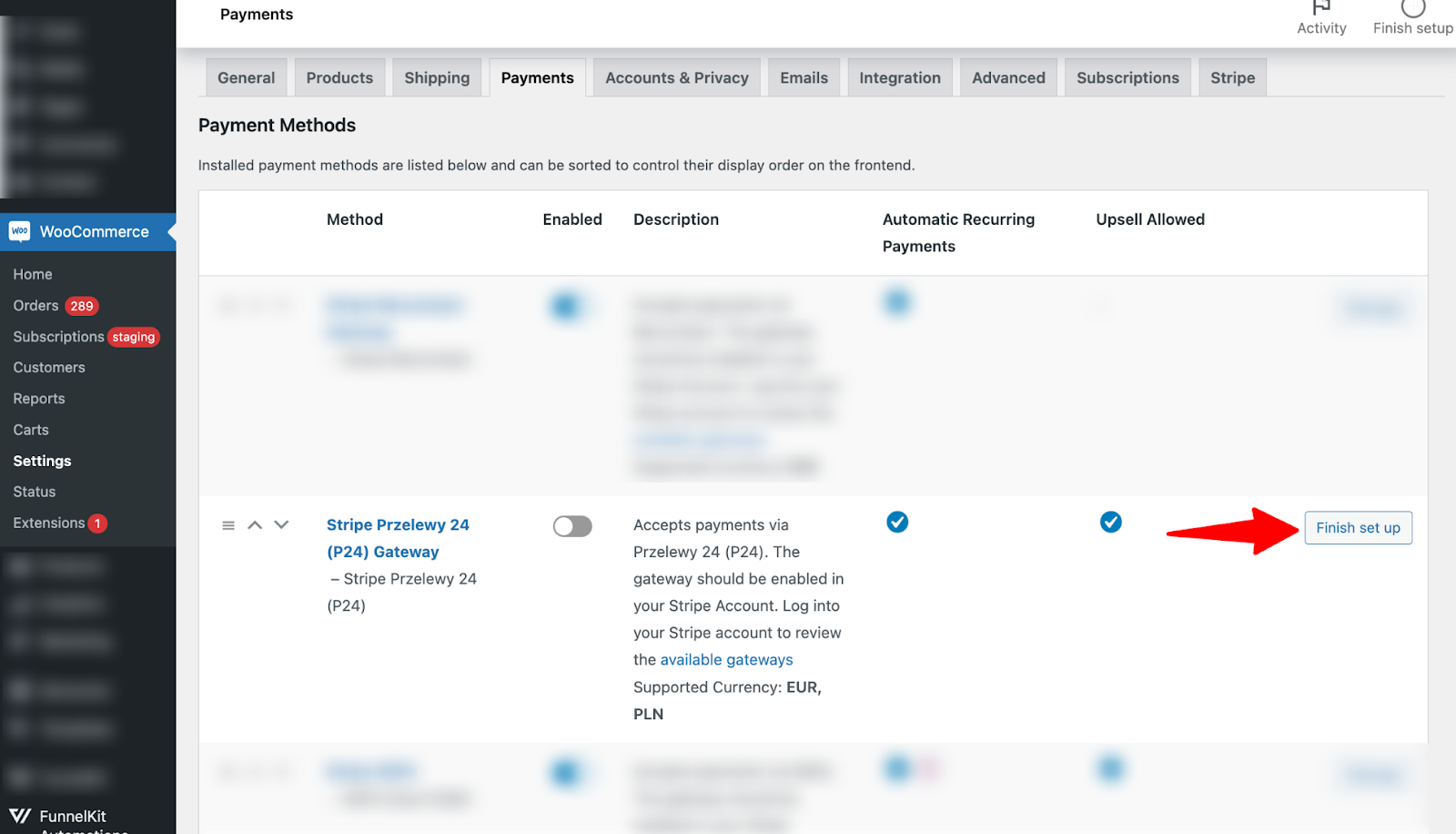Click the FunnelKit logo icon in sidebar

tap(20, 816)
